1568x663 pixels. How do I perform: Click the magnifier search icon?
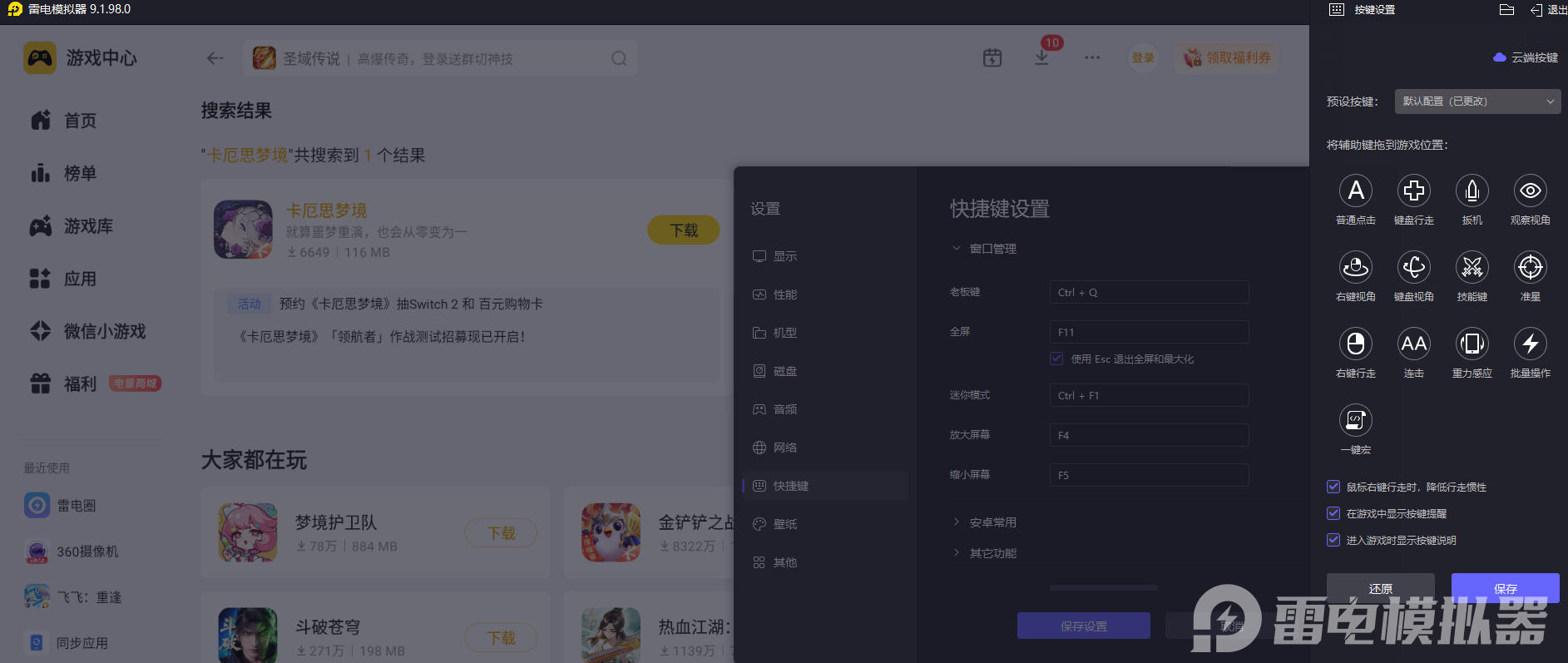click(619, 58)
